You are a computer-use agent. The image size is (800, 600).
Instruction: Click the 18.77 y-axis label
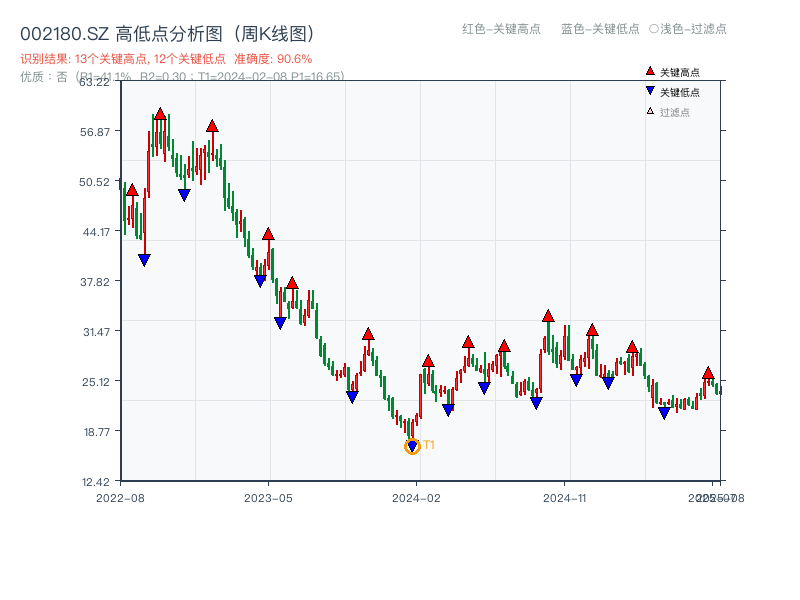click(x=97, y=432)
